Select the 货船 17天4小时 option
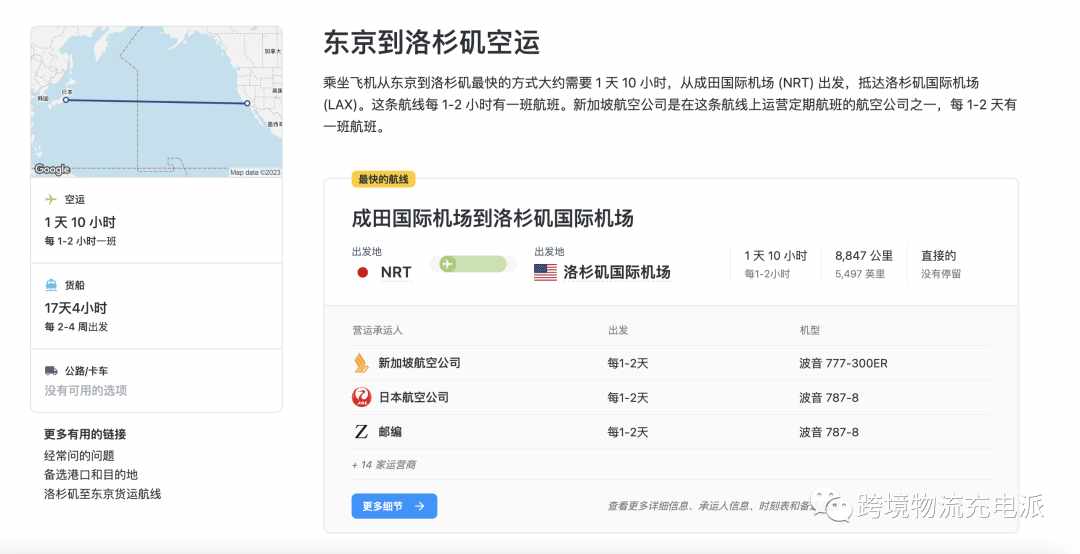 click(x=156, y=306)
